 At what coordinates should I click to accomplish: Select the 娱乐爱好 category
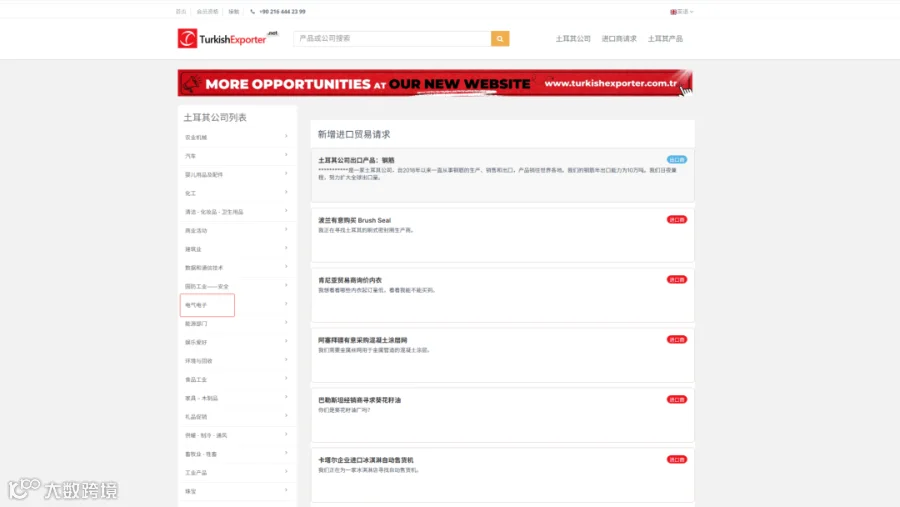click(x=196, y=342)
